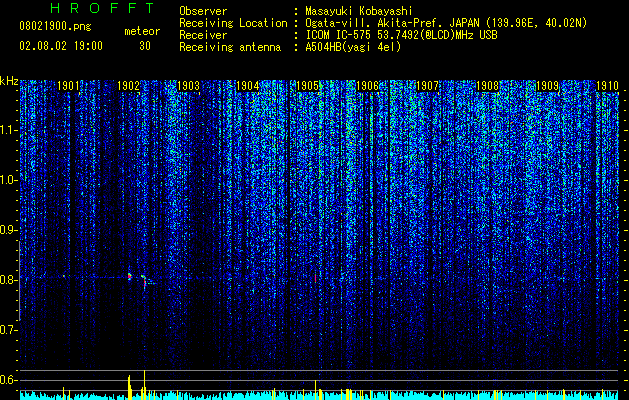
Task: Click the 1903 time marker
Action: [188, 86]
